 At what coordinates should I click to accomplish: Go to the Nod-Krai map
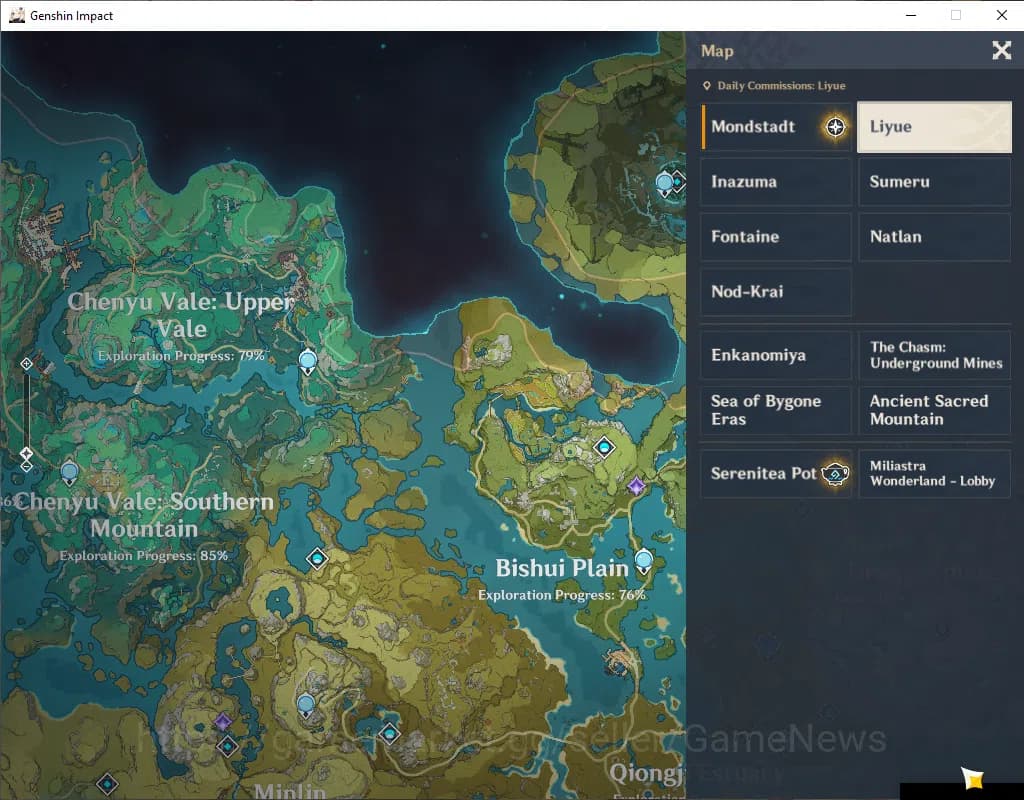point(776,291)
